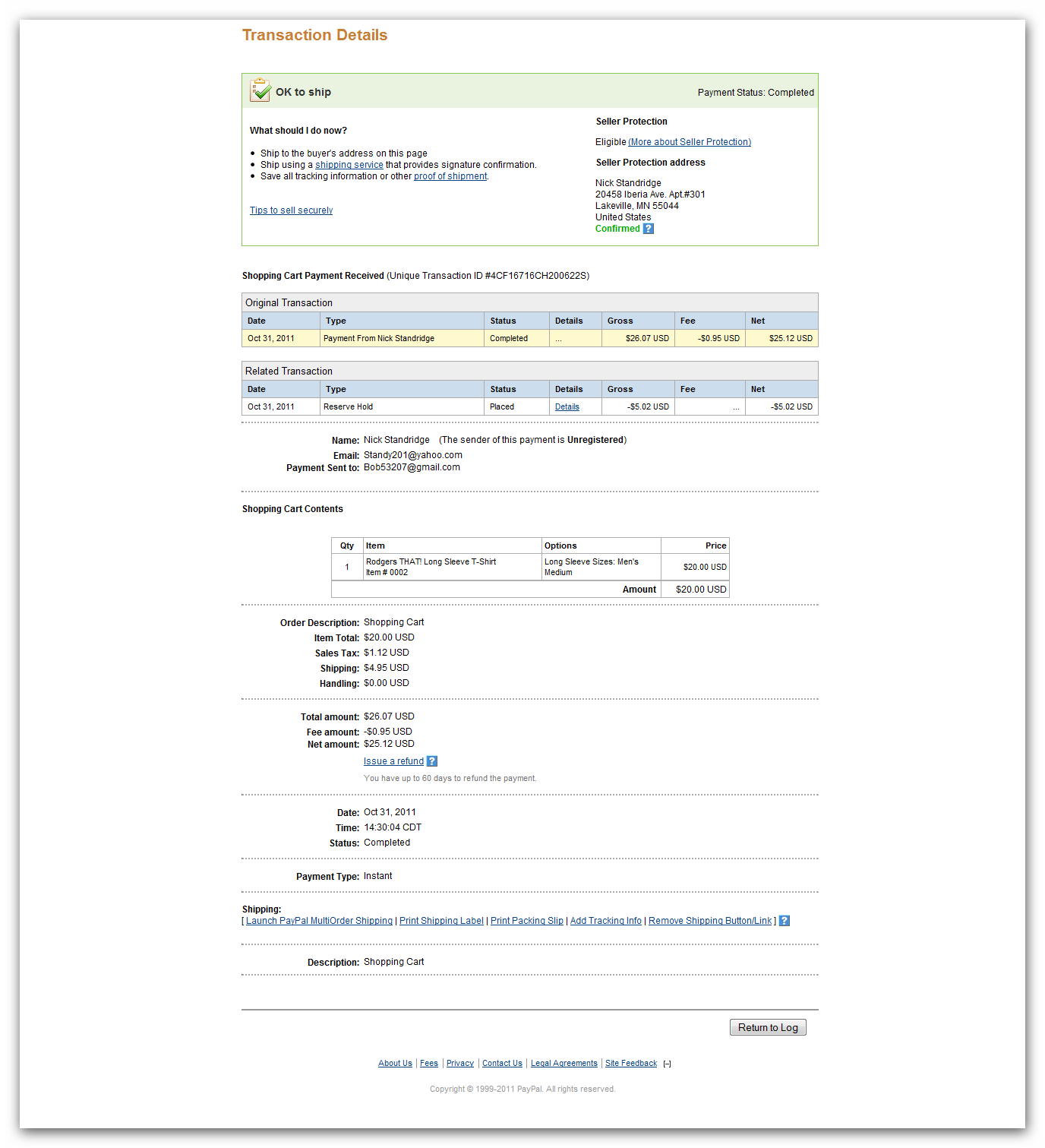
Task: Click the Standy201@yahoo.com email address
Action: pyautogui.click(x=413, y=455)
